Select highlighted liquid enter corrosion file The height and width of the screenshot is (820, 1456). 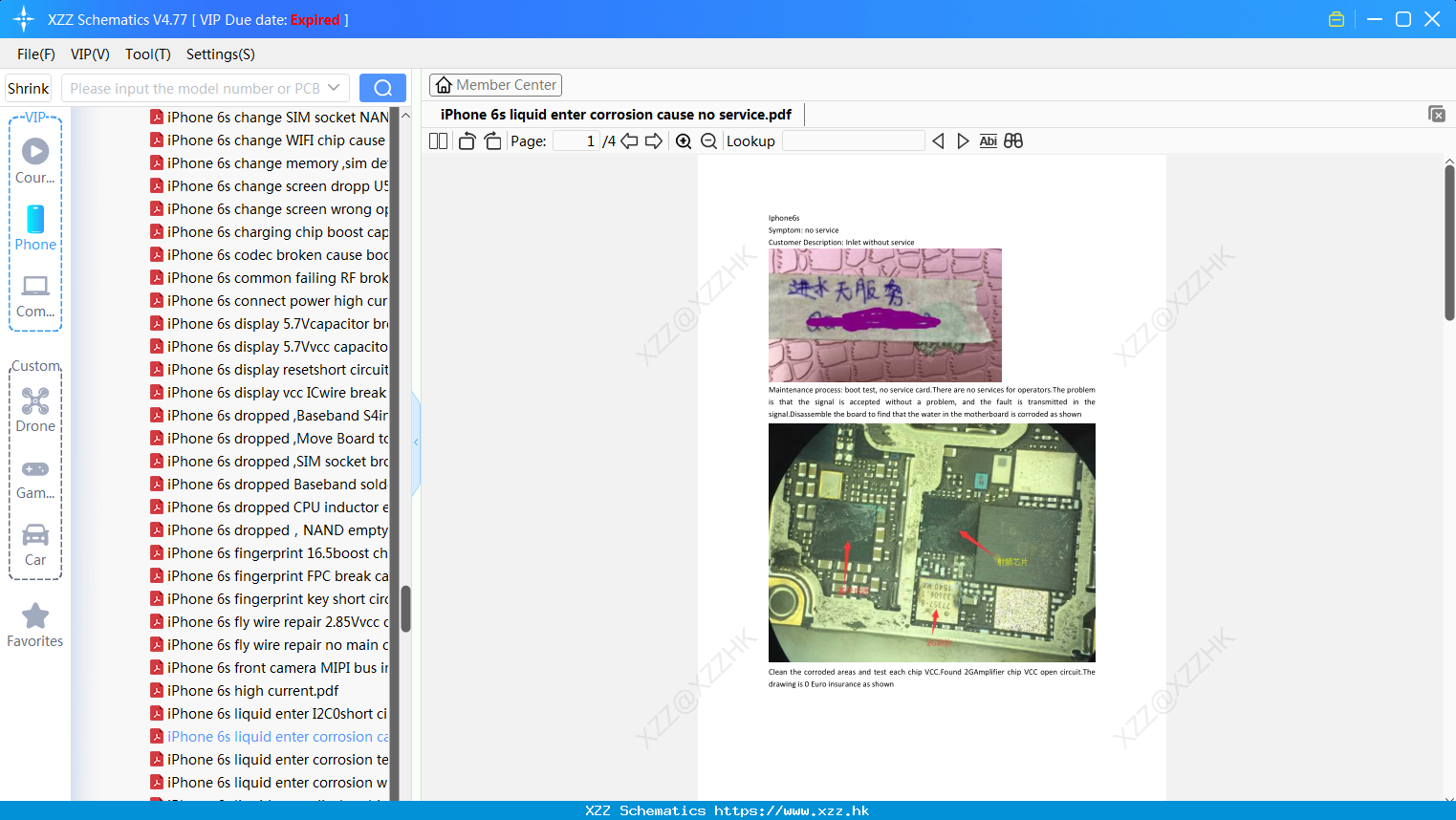pos(270,737)
